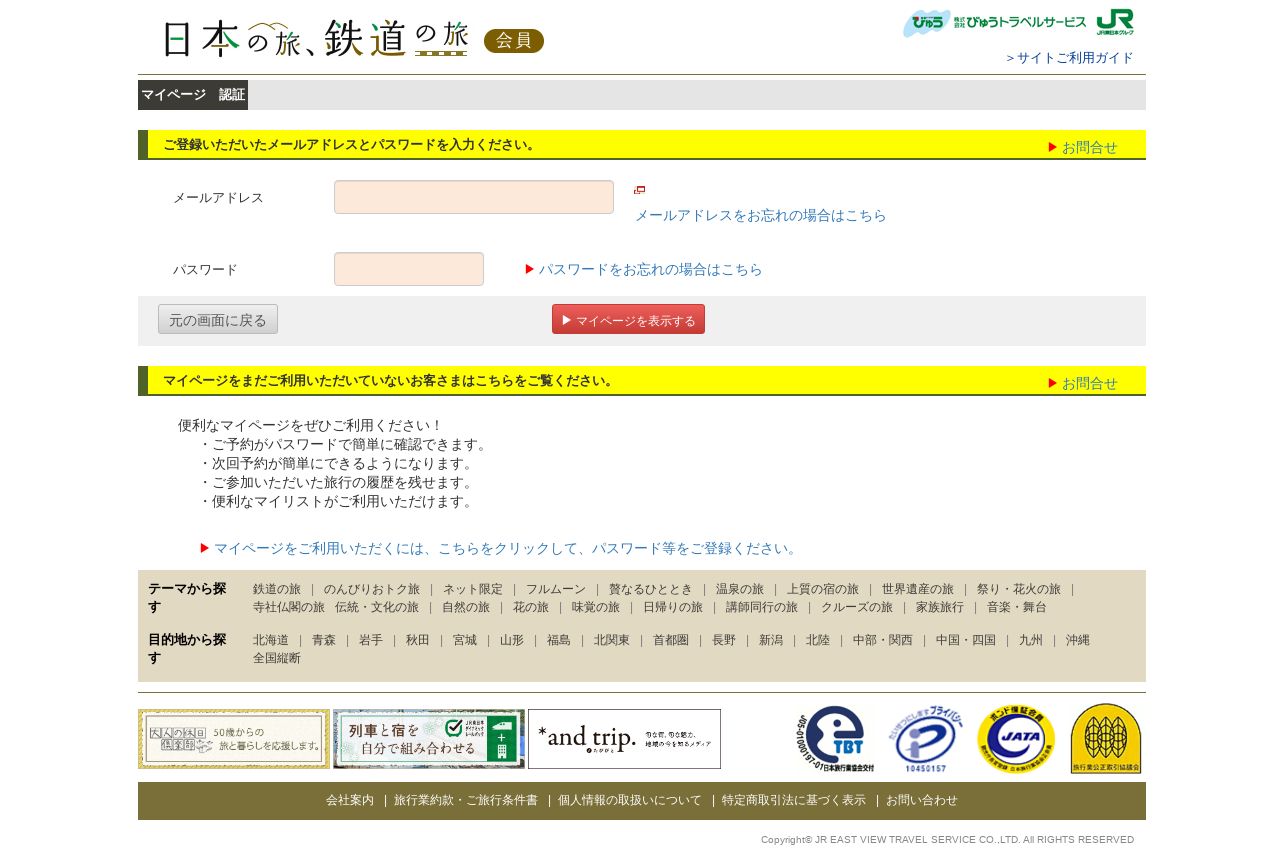
Task: Click the external-link icon beside email field
Action: pos(640,190)
